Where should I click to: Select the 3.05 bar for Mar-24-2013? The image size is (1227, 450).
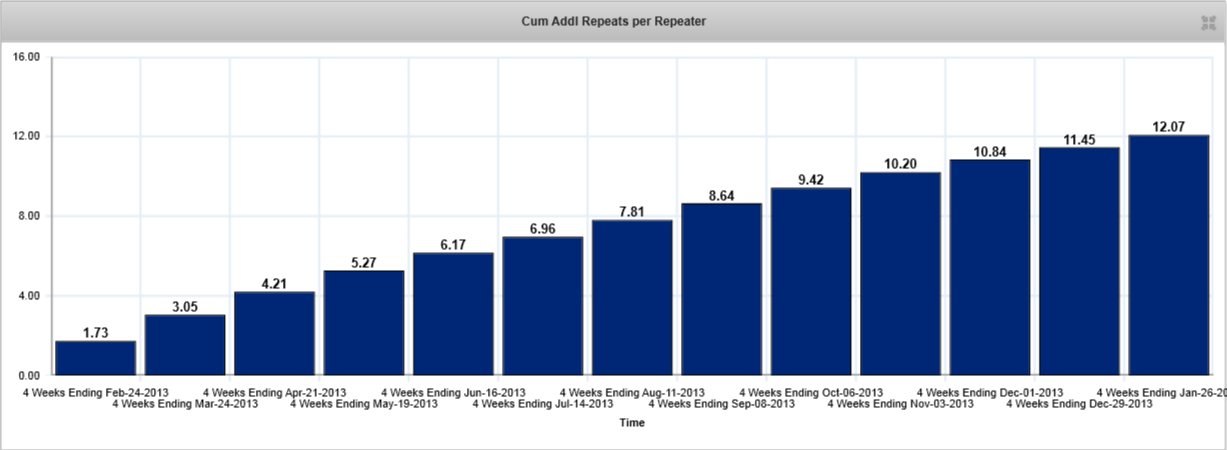pos(185,345)
